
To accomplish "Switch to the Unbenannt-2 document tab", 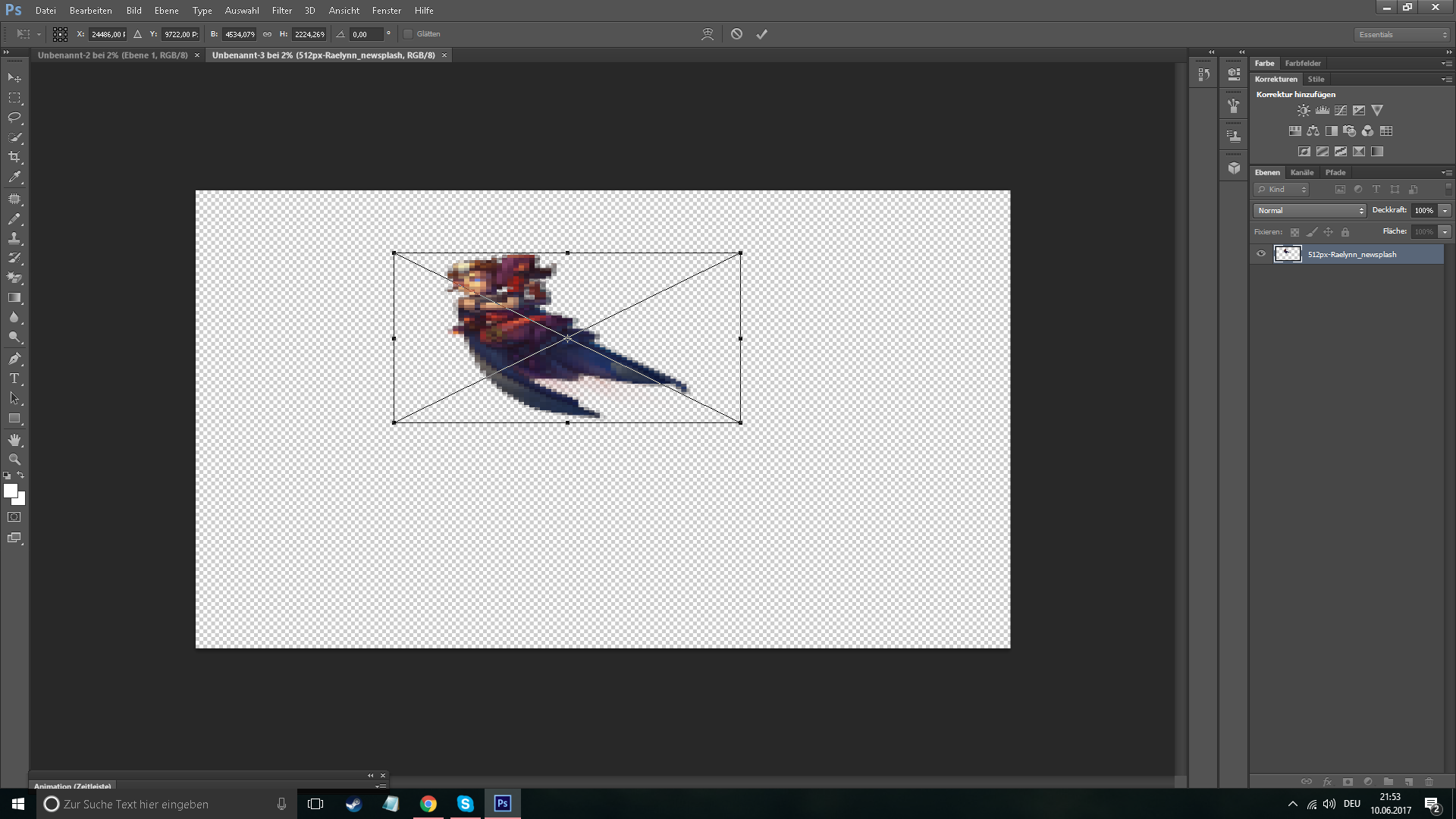I will pos(113,55).
